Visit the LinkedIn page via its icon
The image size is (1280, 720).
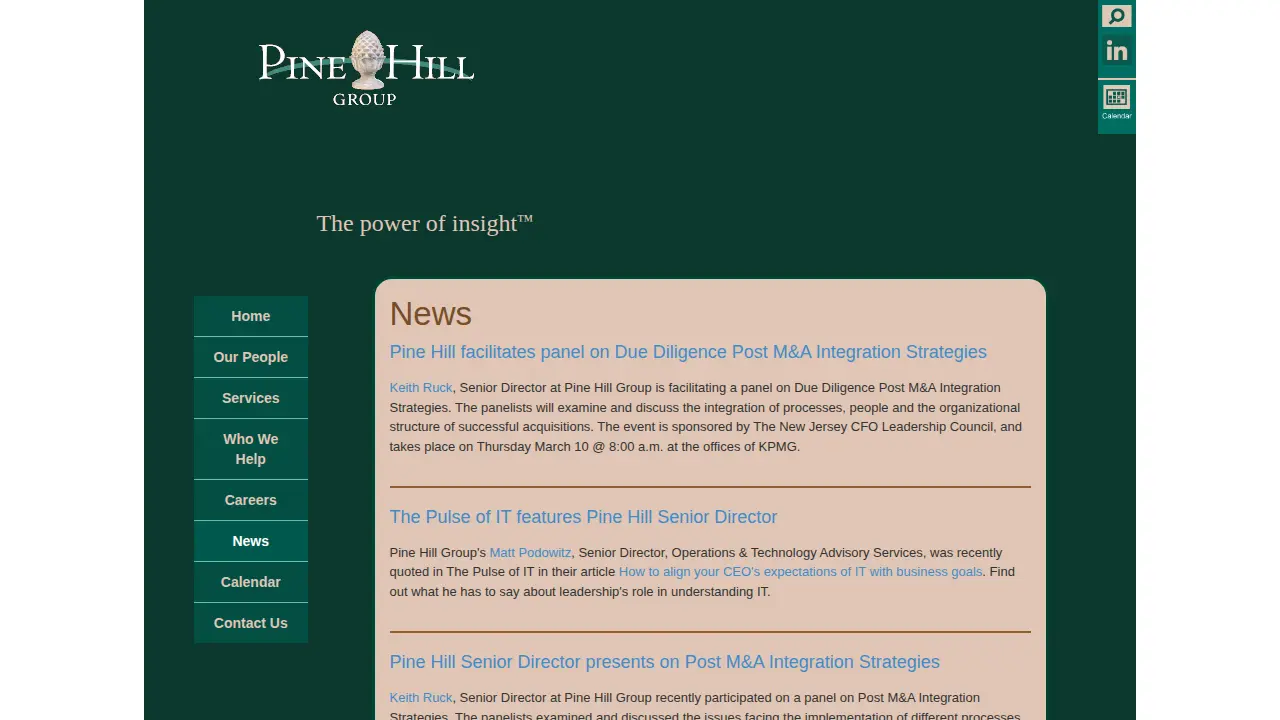pos(1116,51)
